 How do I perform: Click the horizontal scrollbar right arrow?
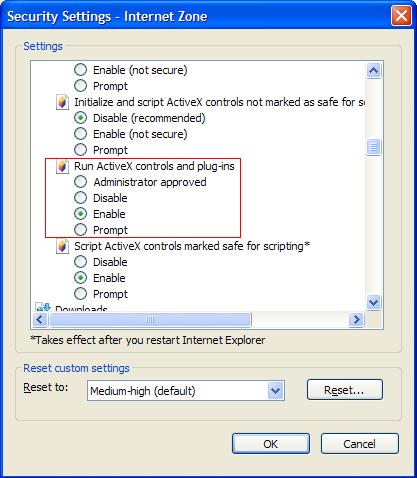[356, 320]
